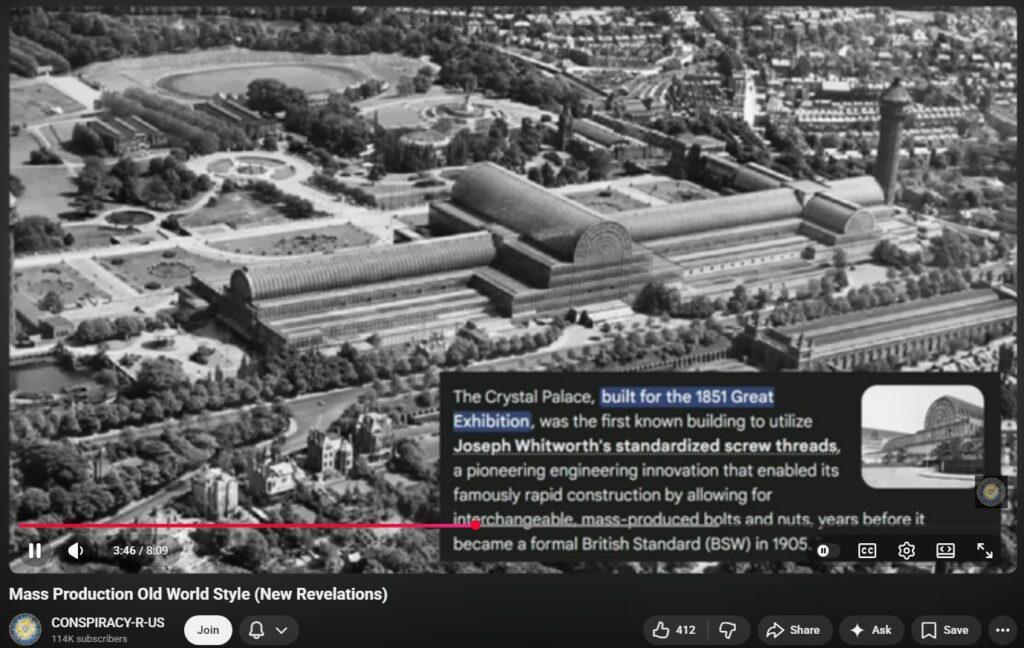Open the CONSPIRACY-R-US channel name link

pyautogui.click(x=107, y=622)
